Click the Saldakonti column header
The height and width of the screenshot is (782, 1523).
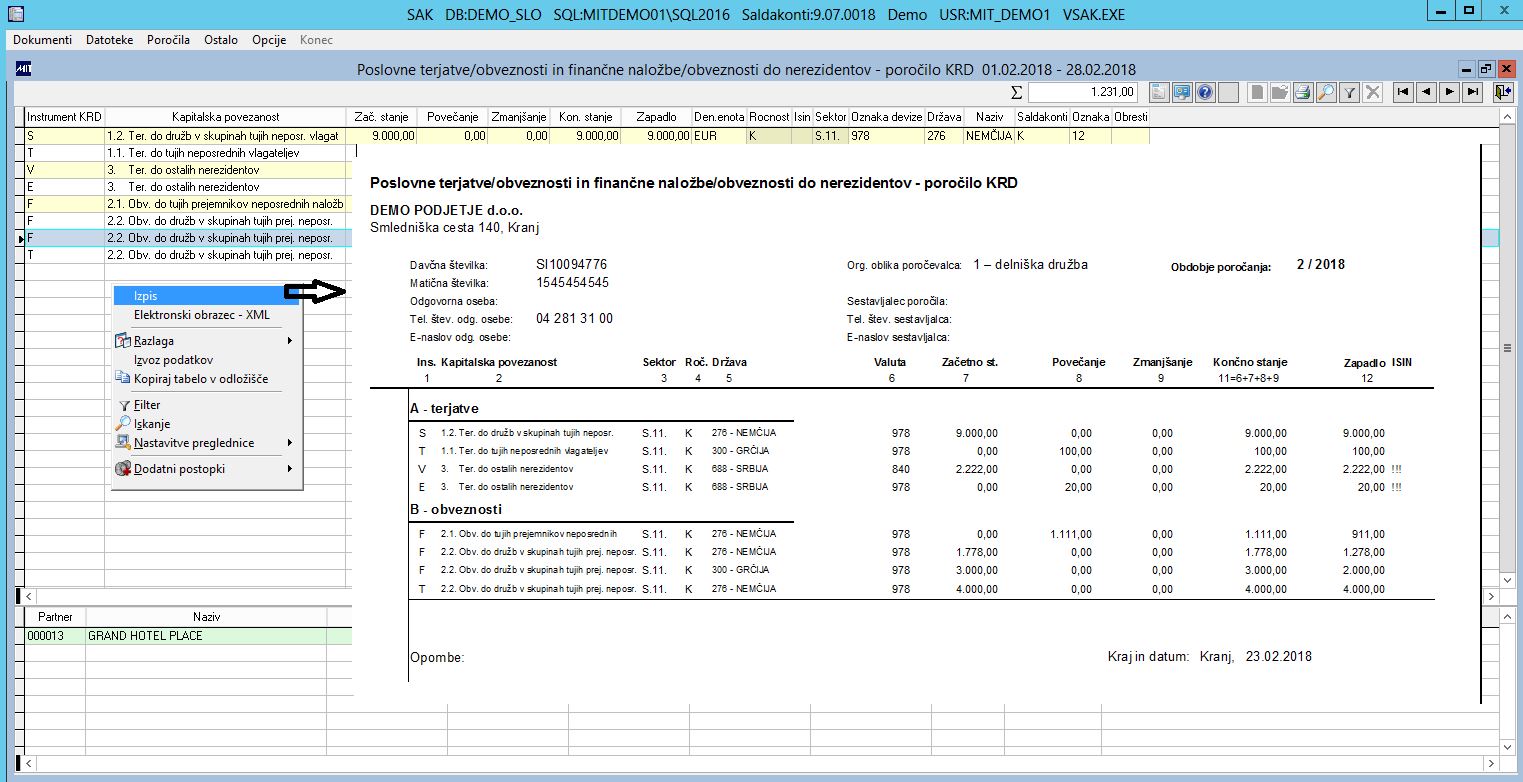(1042, 117)
